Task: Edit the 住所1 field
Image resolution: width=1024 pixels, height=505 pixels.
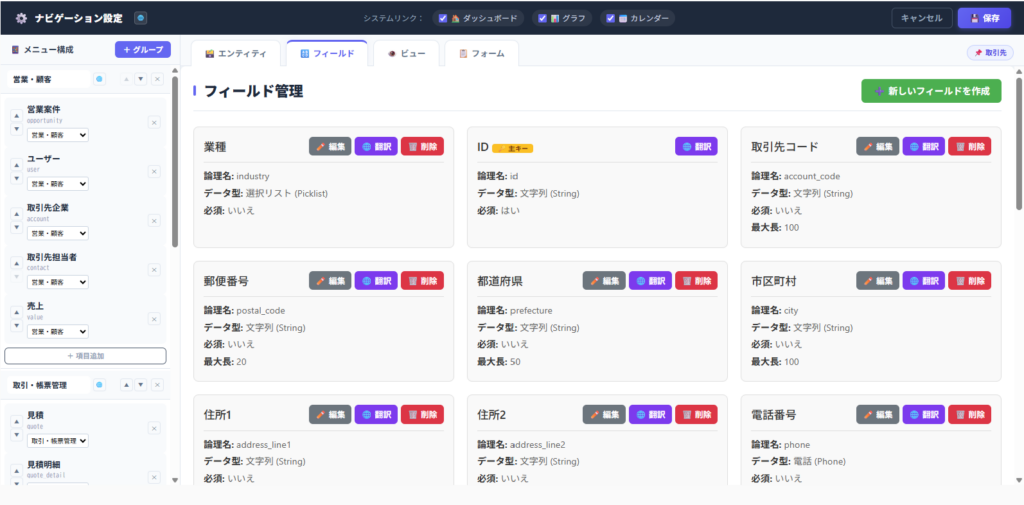Action: pos(330,414)
